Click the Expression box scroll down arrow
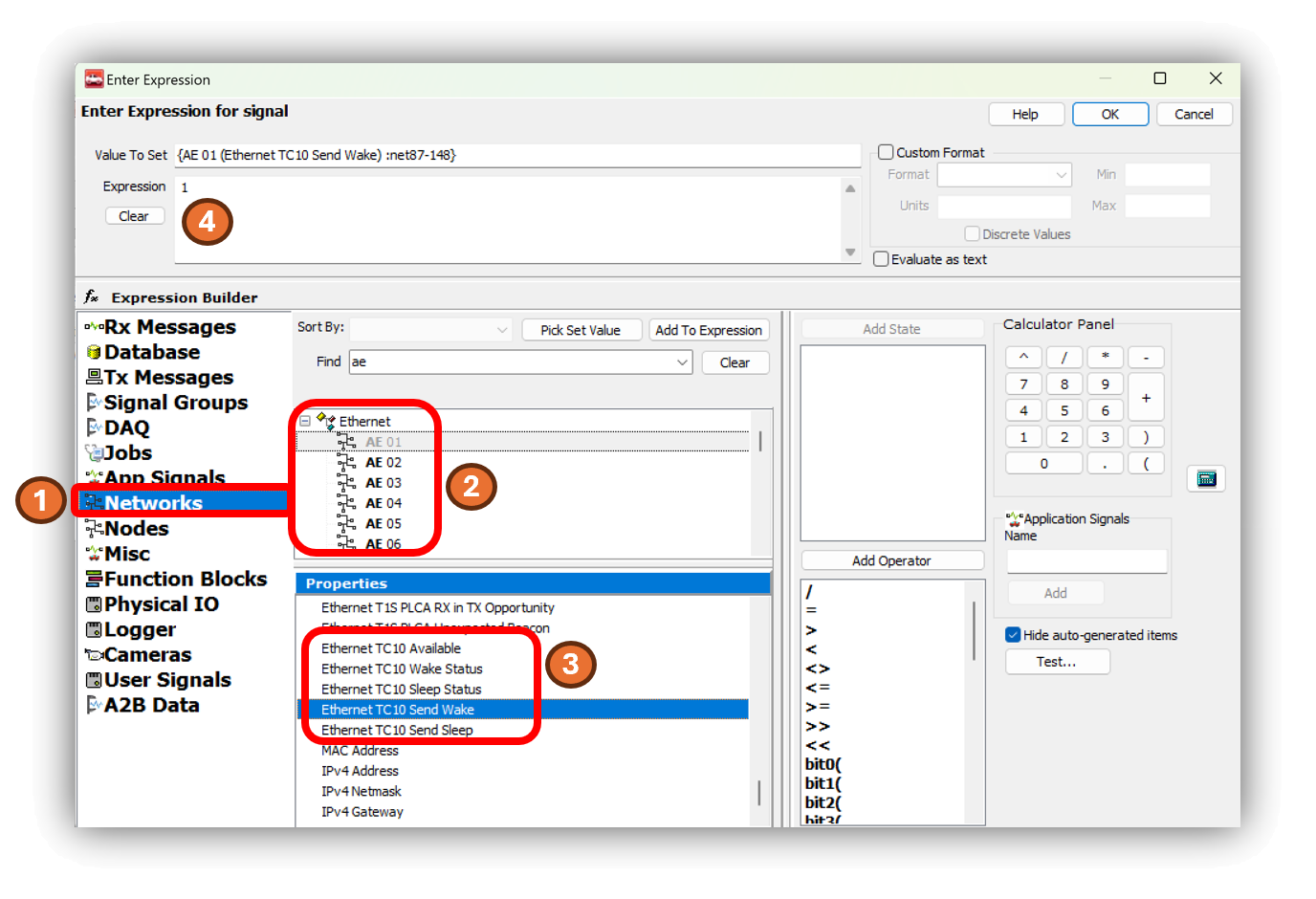The height and width of the screenshot is (899, 1316). (850, 252)
